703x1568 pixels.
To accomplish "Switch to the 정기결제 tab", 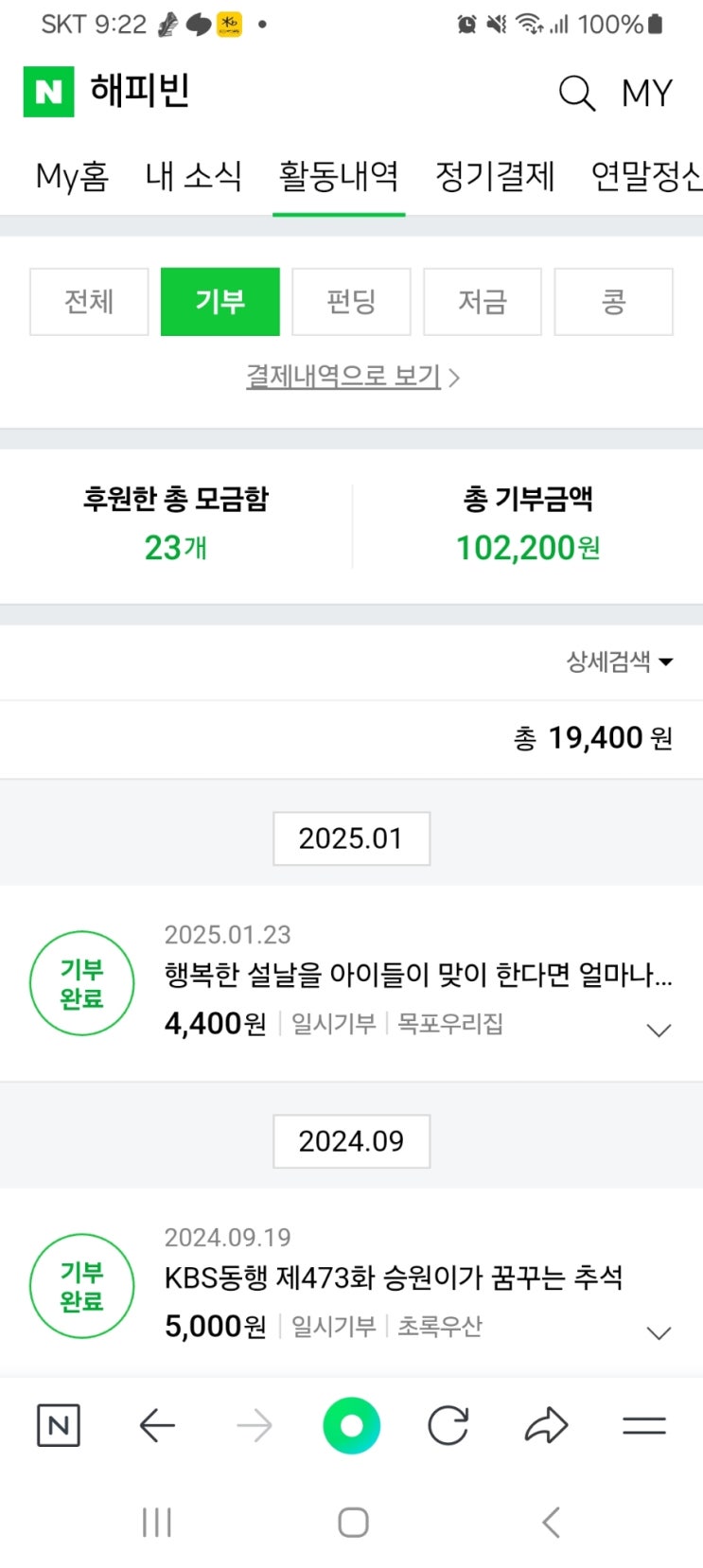I will 495,177.
